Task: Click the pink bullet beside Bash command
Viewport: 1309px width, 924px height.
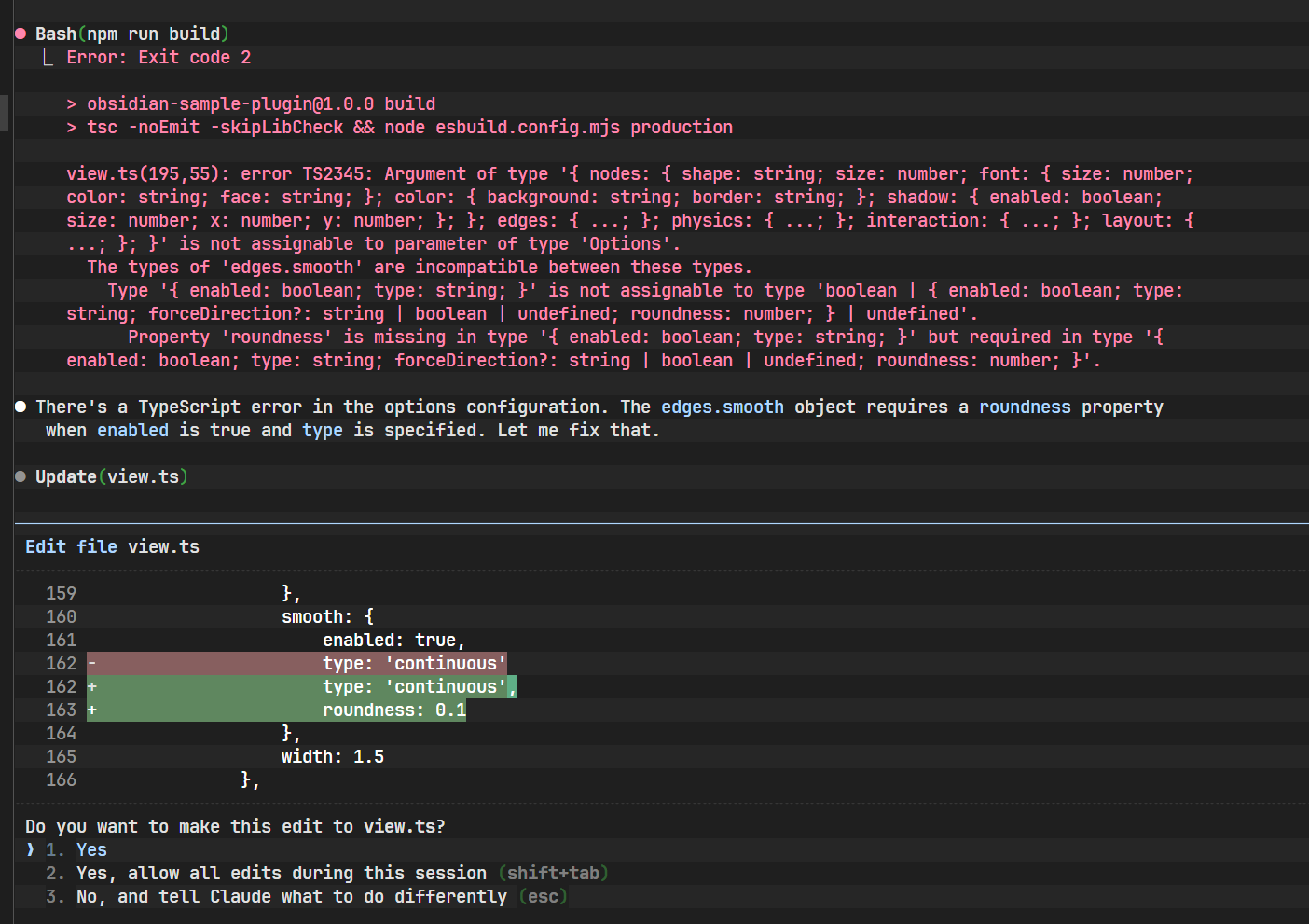Action: click(21, 34)
